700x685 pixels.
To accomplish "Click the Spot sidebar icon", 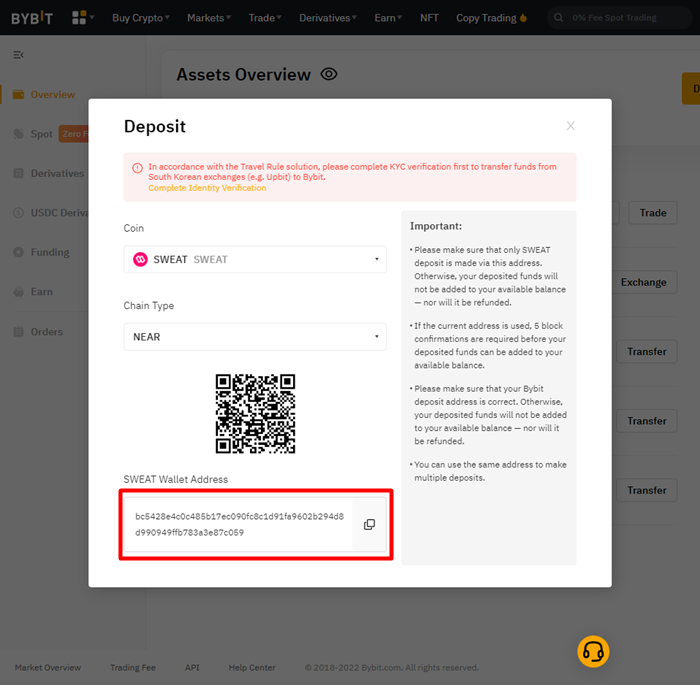I will click(18, 134).
